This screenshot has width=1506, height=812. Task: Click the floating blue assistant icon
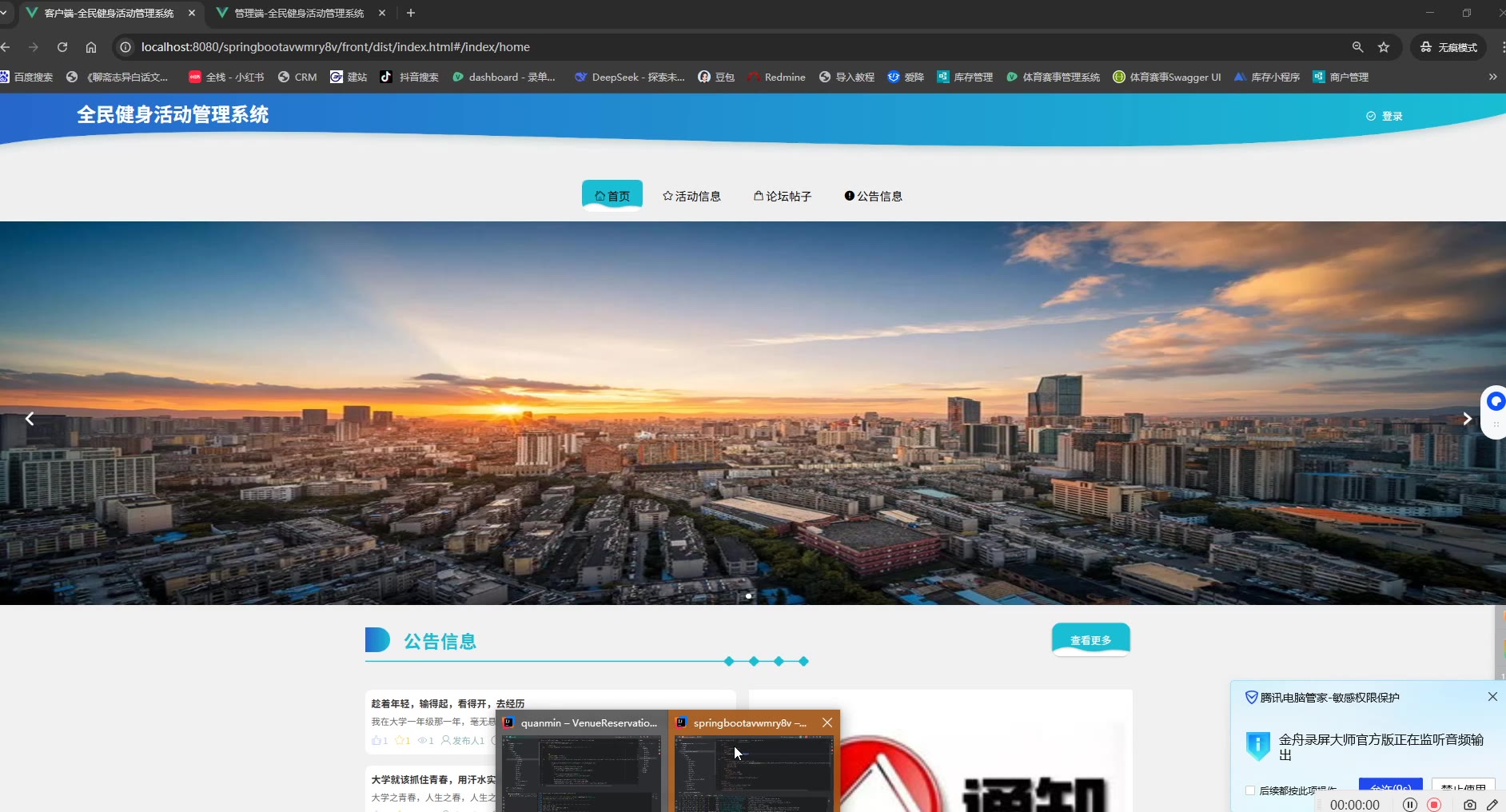point(1495,402)
